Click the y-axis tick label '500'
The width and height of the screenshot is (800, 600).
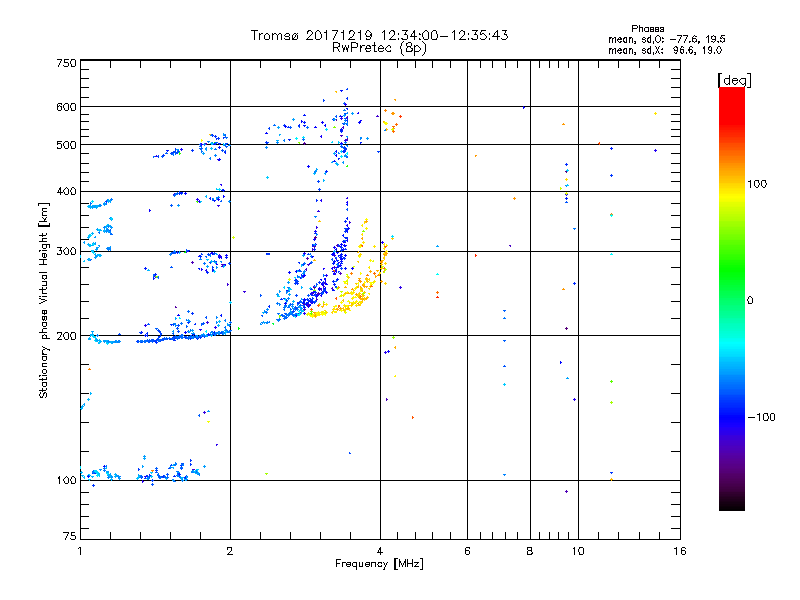tap(66, 145)
